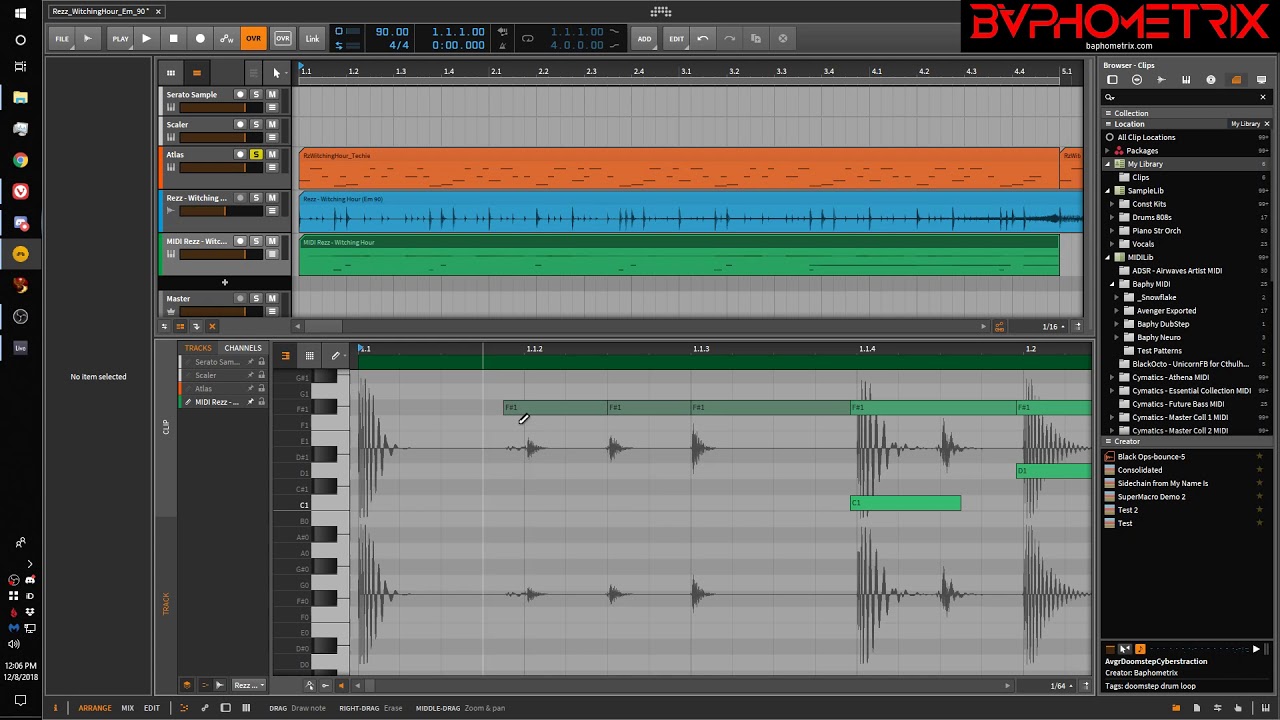Toggle drum grid view icon in editor
1280x720 pixels.
(310, 355)
